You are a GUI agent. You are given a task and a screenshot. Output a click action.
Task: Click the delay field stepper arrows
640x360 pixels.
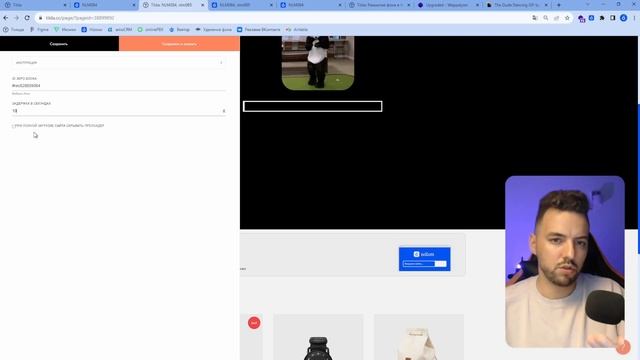pyautogui.click(x=224, y=111)
